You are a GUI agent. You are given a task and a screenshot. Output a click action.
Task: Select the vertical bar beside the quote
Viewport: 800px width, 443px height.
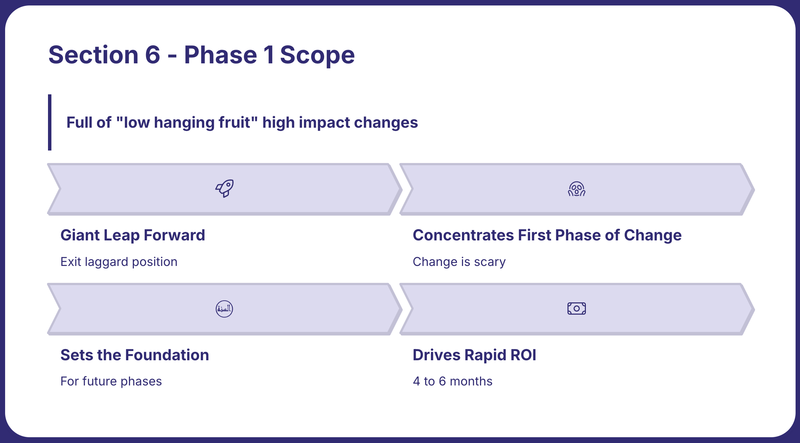point(49,122)
